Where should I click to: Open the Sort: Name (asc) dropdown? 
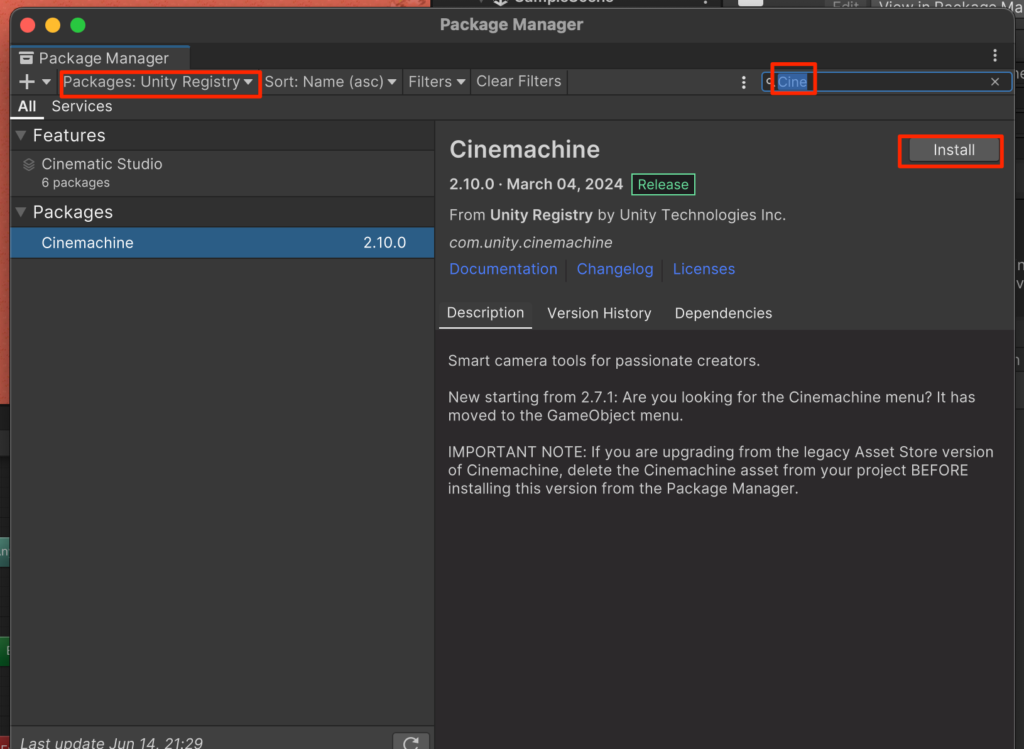click(330, 82)
